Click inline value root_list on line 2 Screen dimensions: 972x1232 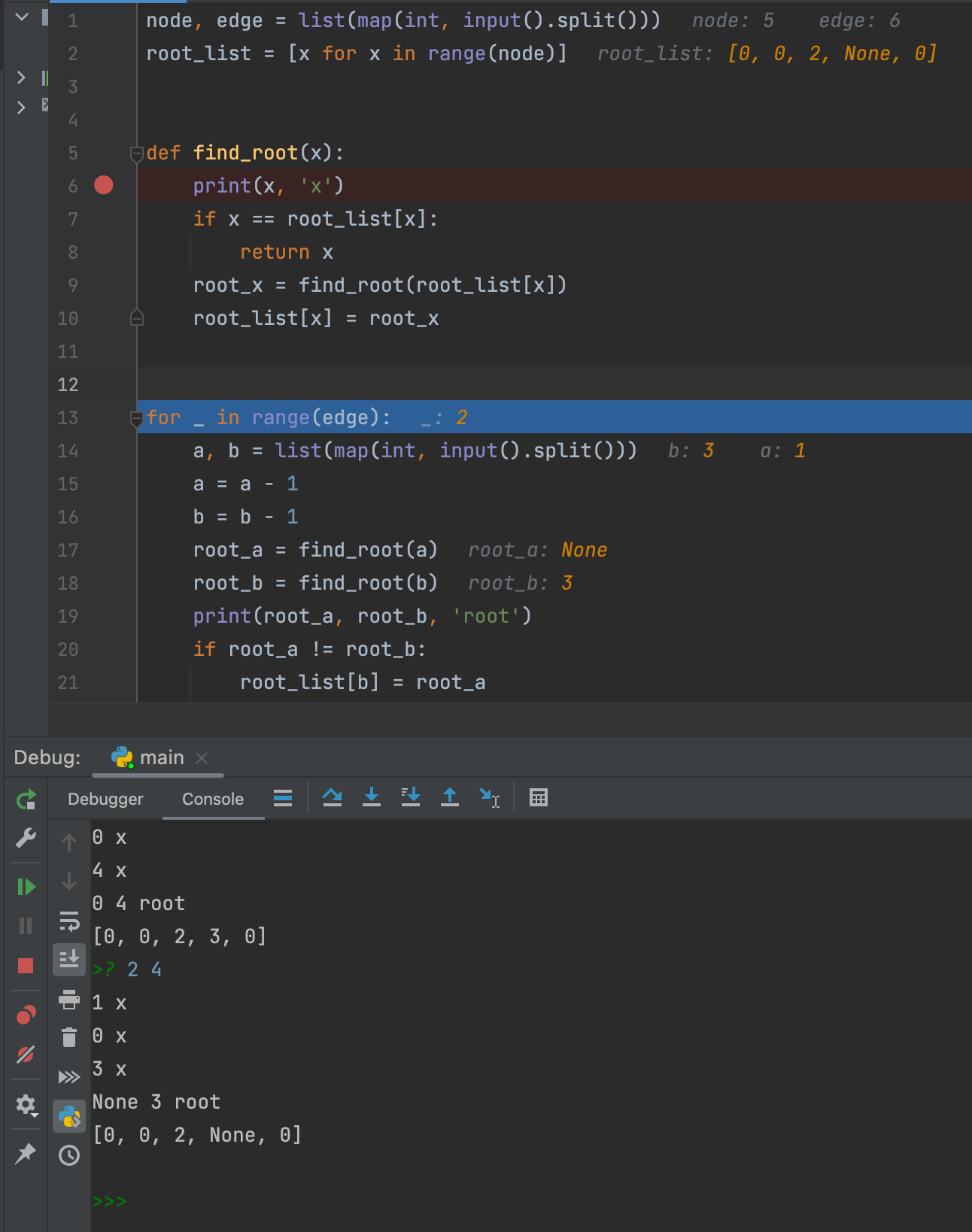point(767,53)
